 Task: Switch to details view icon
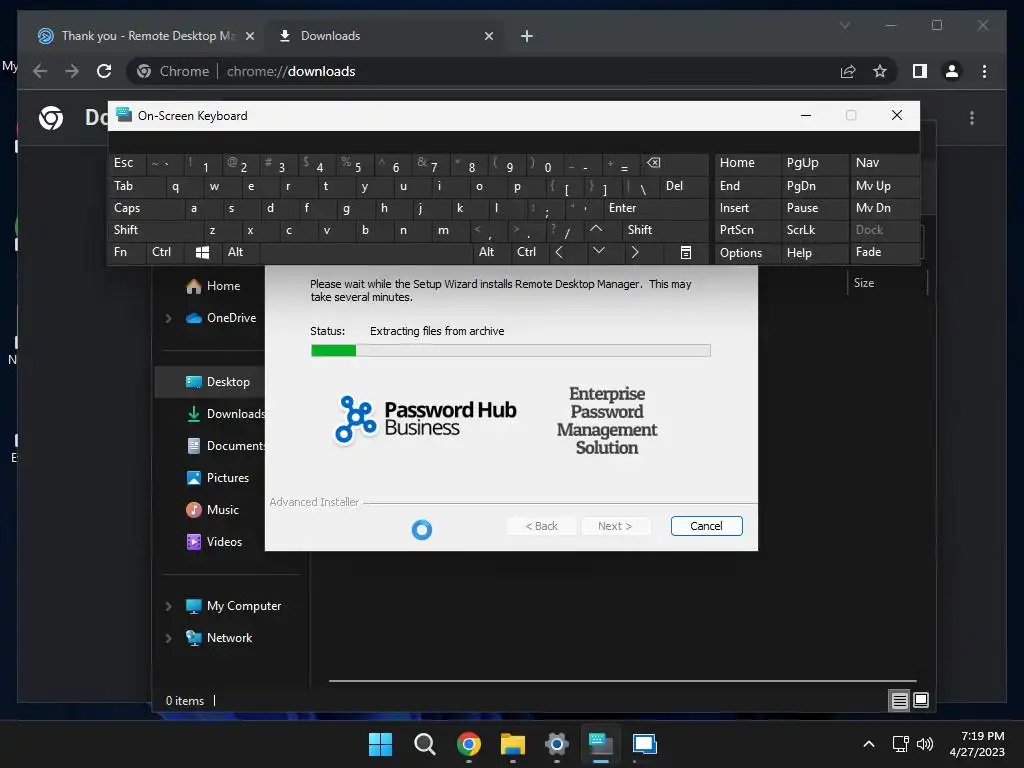899,701
